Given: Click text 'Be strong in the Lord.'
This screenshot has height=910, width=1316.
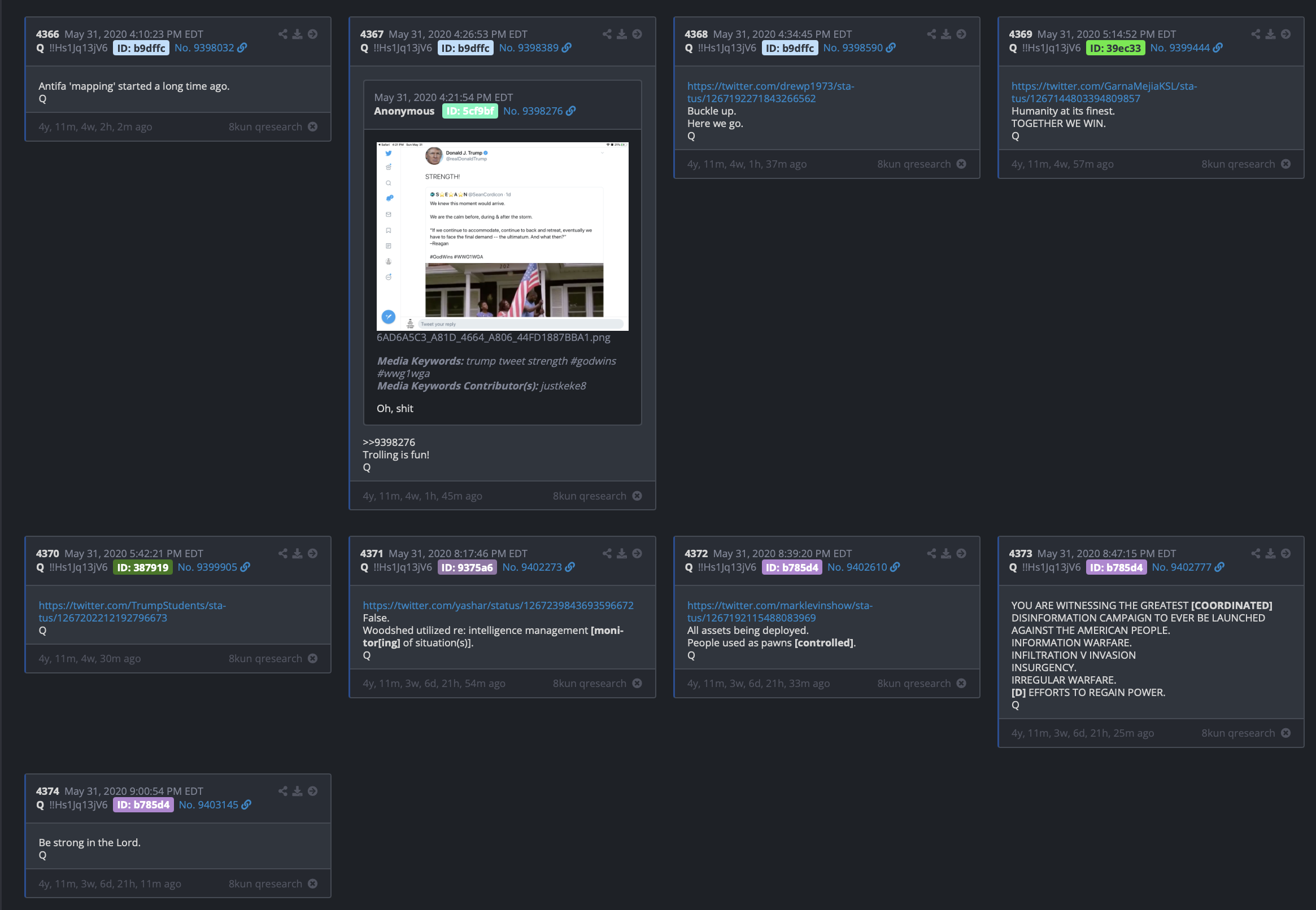Looking at the screenshot, I should (x=90, y=843).
